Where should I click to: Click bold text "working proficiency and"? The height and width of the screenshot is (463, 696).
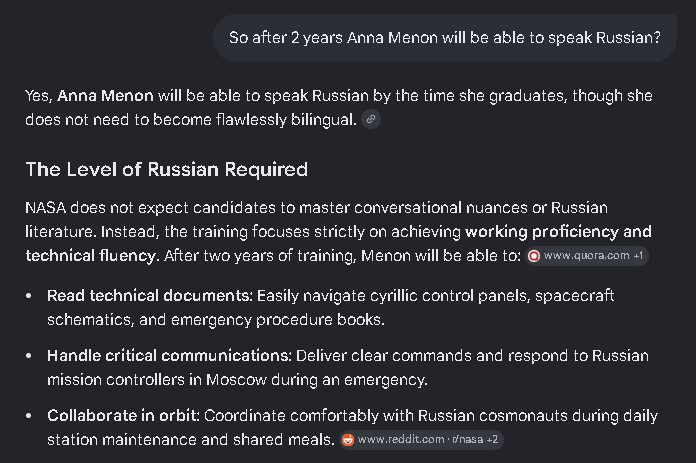[x=558, y=232]
